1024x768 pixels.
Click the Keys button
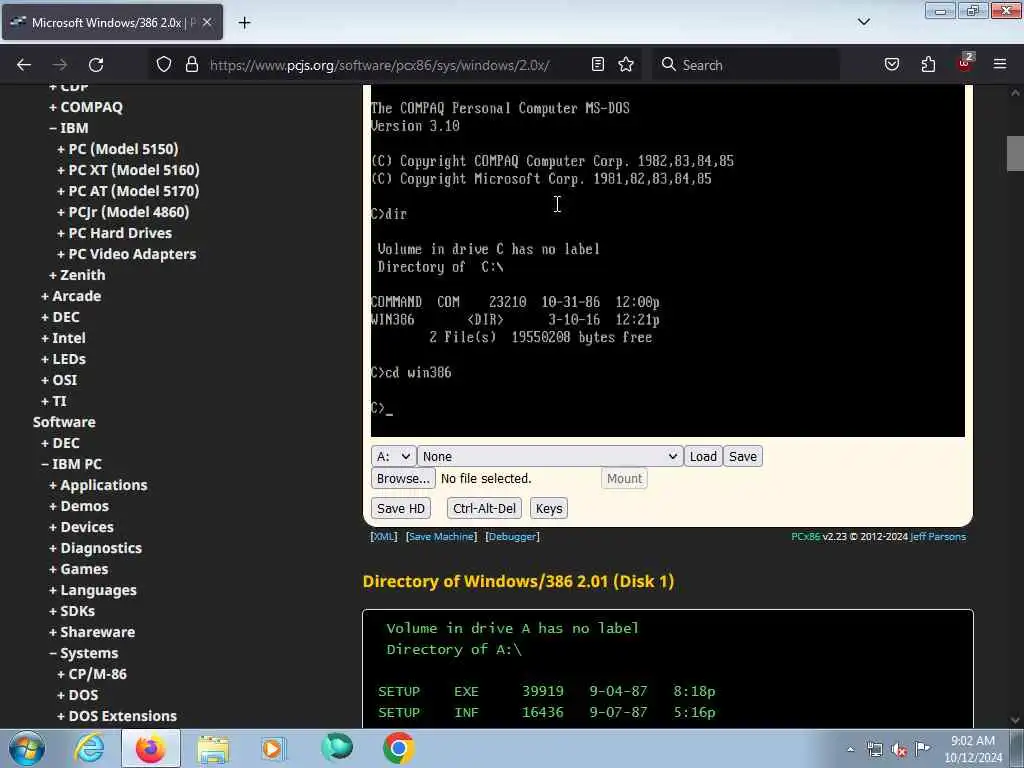click(549, 509)
